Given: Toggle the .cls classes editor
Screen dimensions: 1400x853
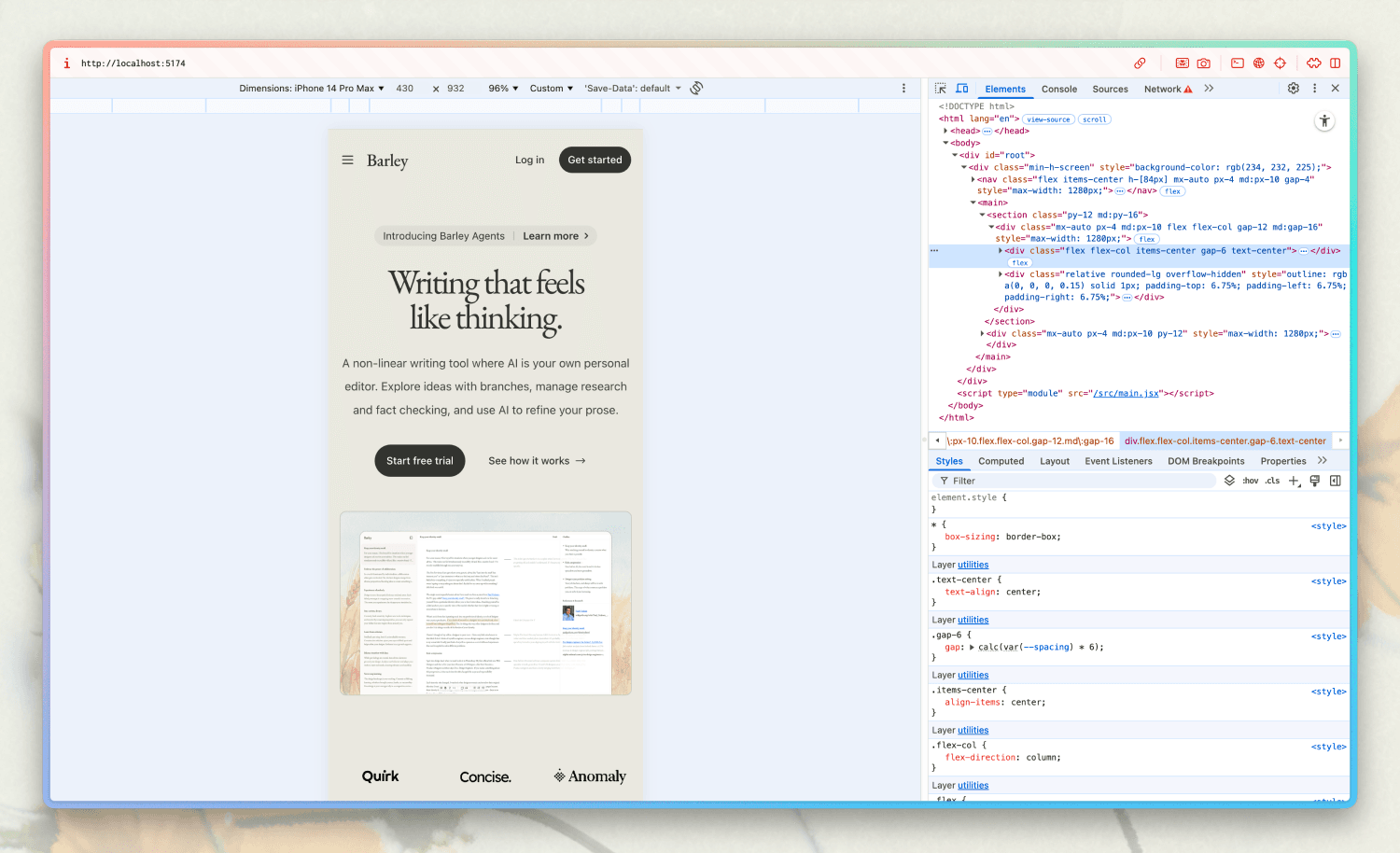Looking at the screenshot, I should [1272, 481].
